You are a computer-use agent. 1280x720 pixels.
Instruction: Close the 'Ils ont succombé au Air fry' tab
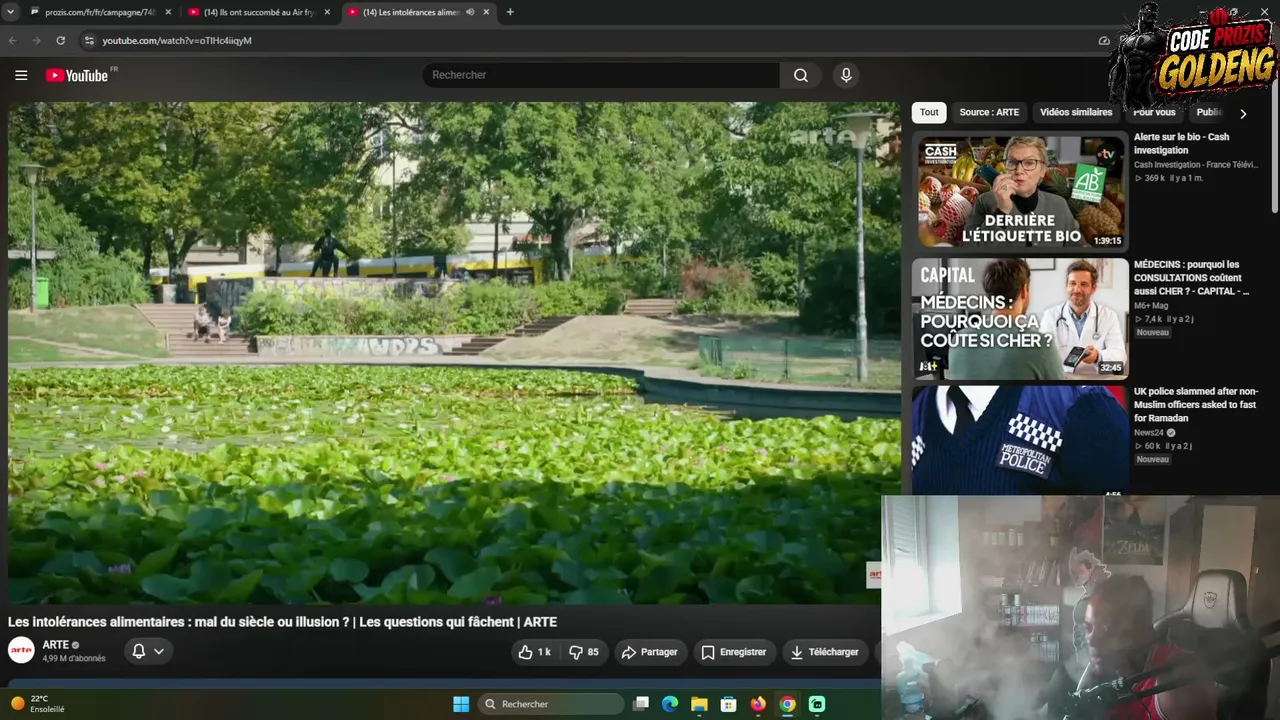tap(327, 12)
